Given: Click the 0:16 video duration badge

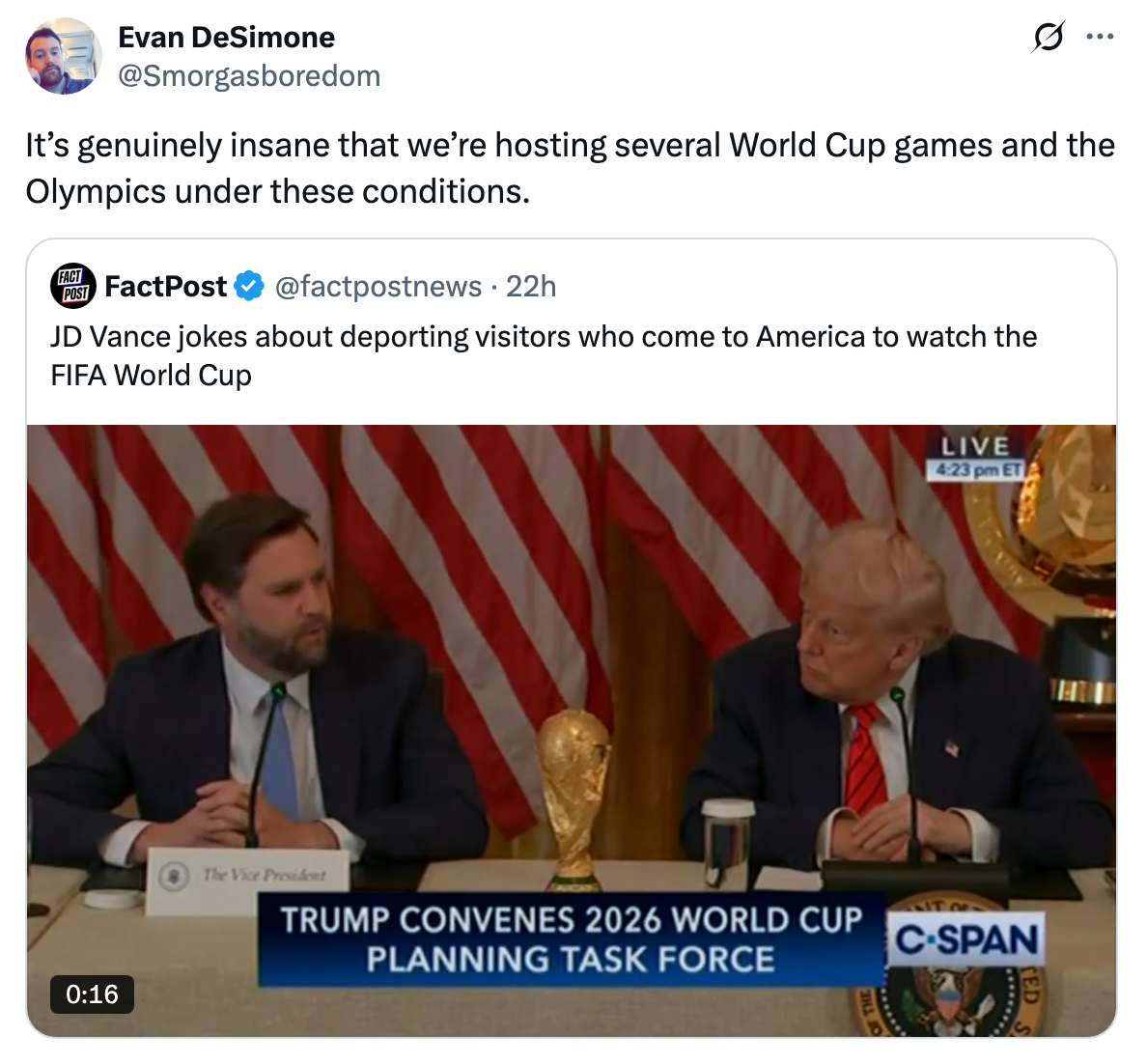Looking at the screenshot, I should coord(91,994).
